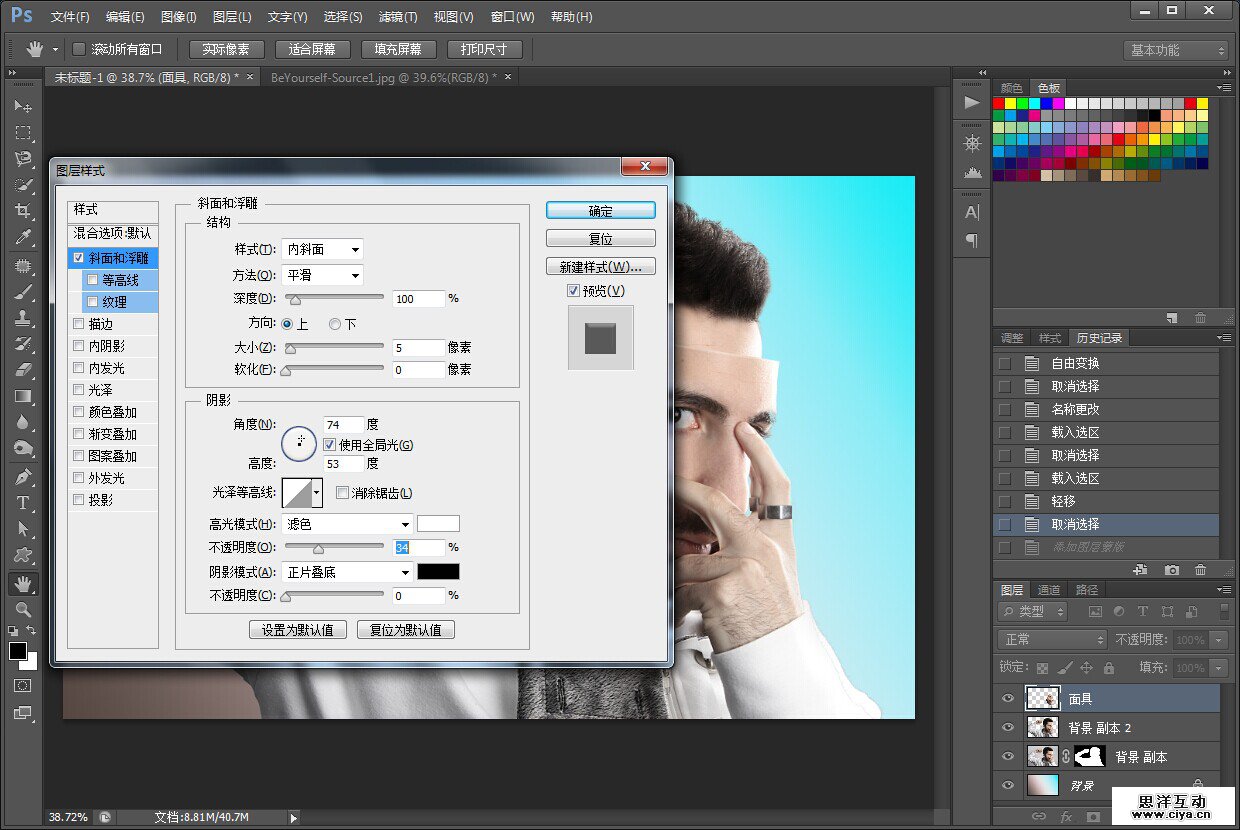The height and width of the screenshot is (830, 1240).
Task: Select the Zoom magnifier tool
Action: click(22, 609)
